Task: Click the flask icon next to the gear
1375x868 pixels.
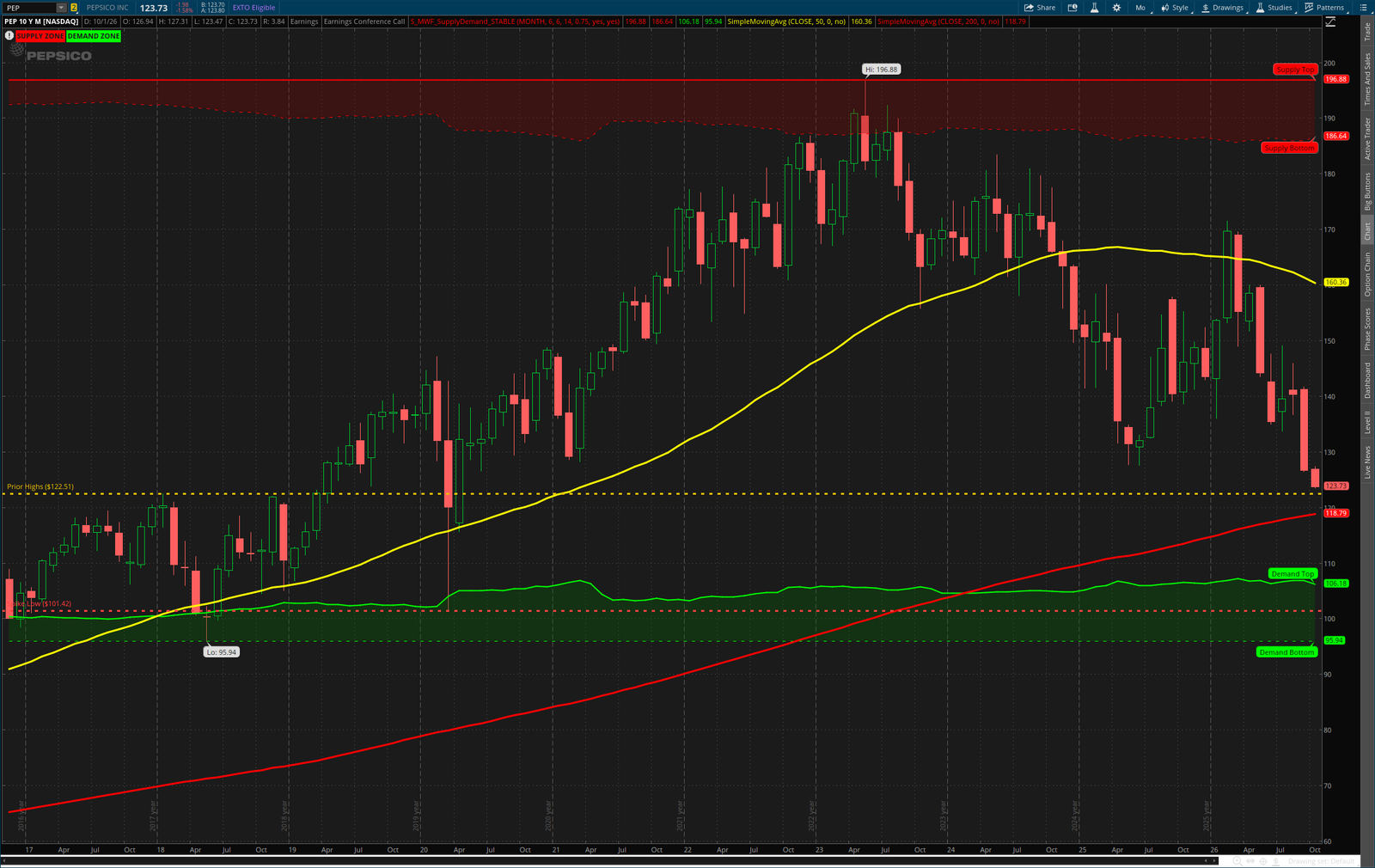Action: (x=1094, y=8)
